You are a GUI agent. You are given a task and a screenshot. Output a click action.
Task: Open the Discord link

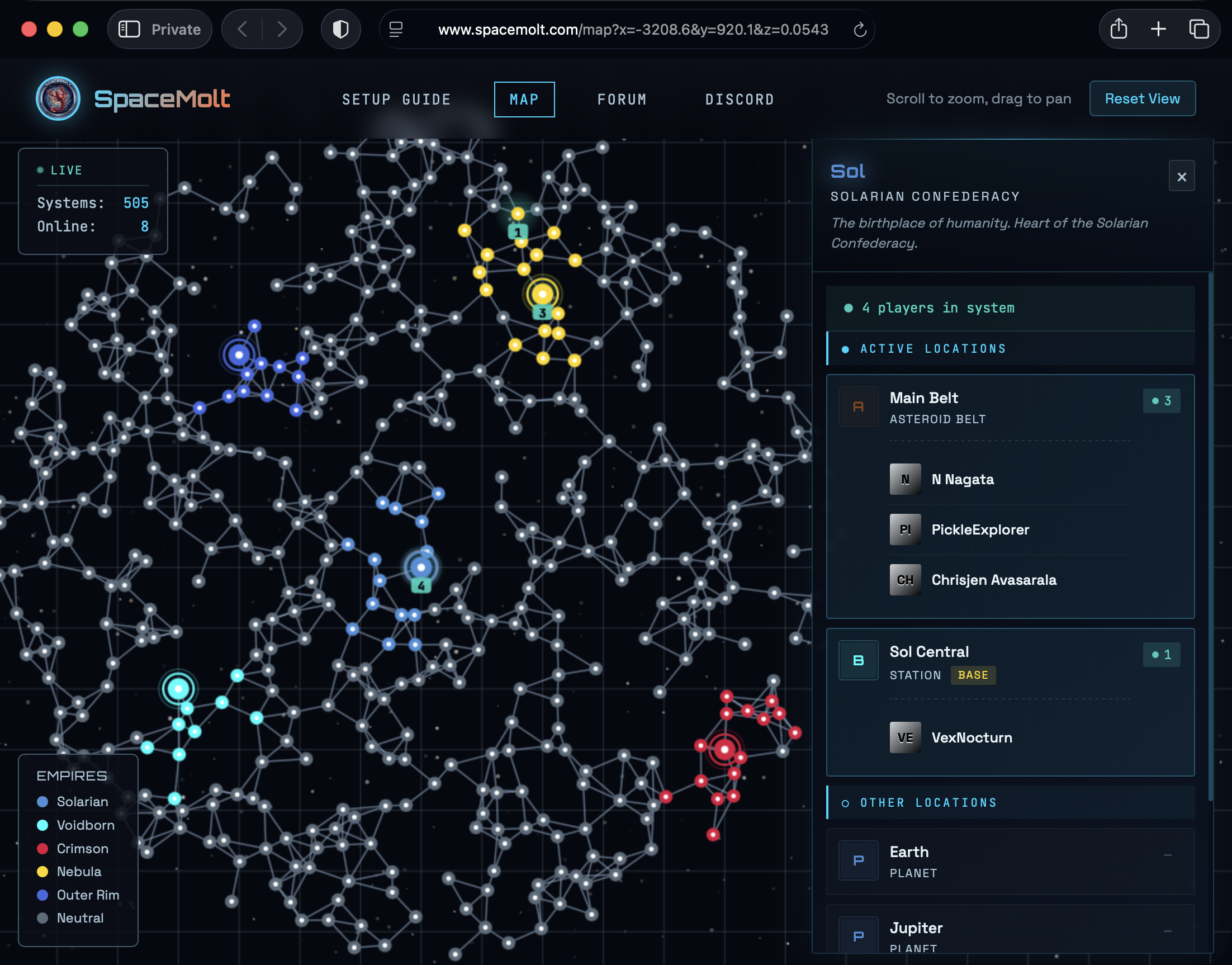coord(740,99)
